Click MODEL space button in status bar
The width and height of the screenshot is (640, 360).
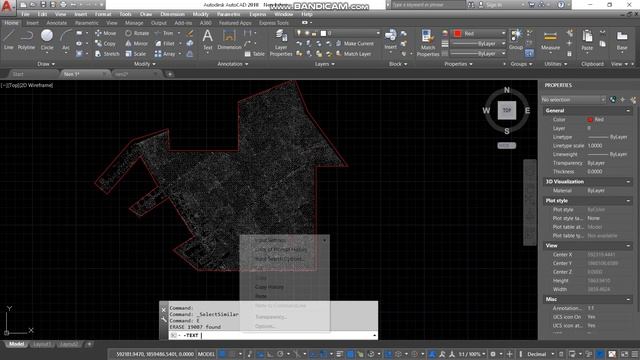coord(206,354)
